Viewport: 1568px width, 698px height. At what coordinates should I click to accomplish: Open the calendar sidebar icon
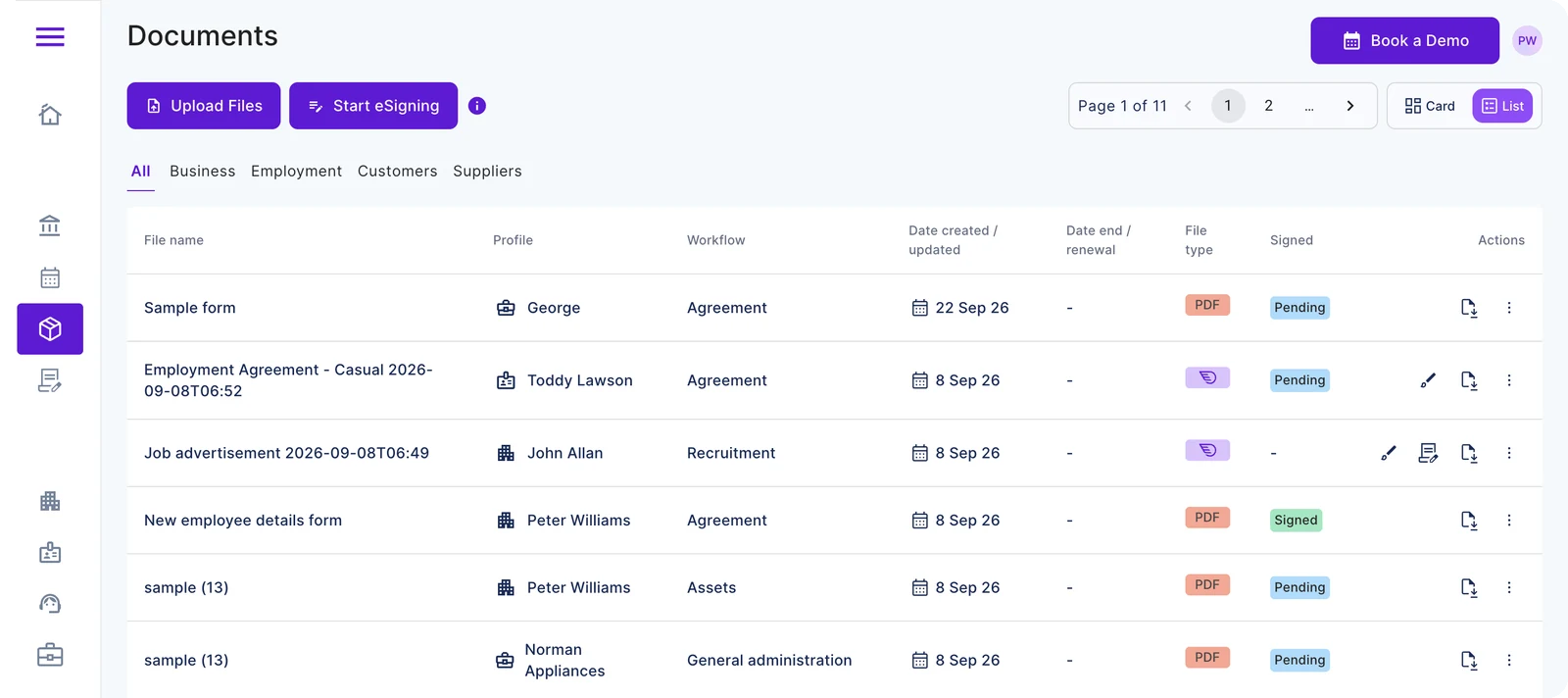tap(50, 277)
